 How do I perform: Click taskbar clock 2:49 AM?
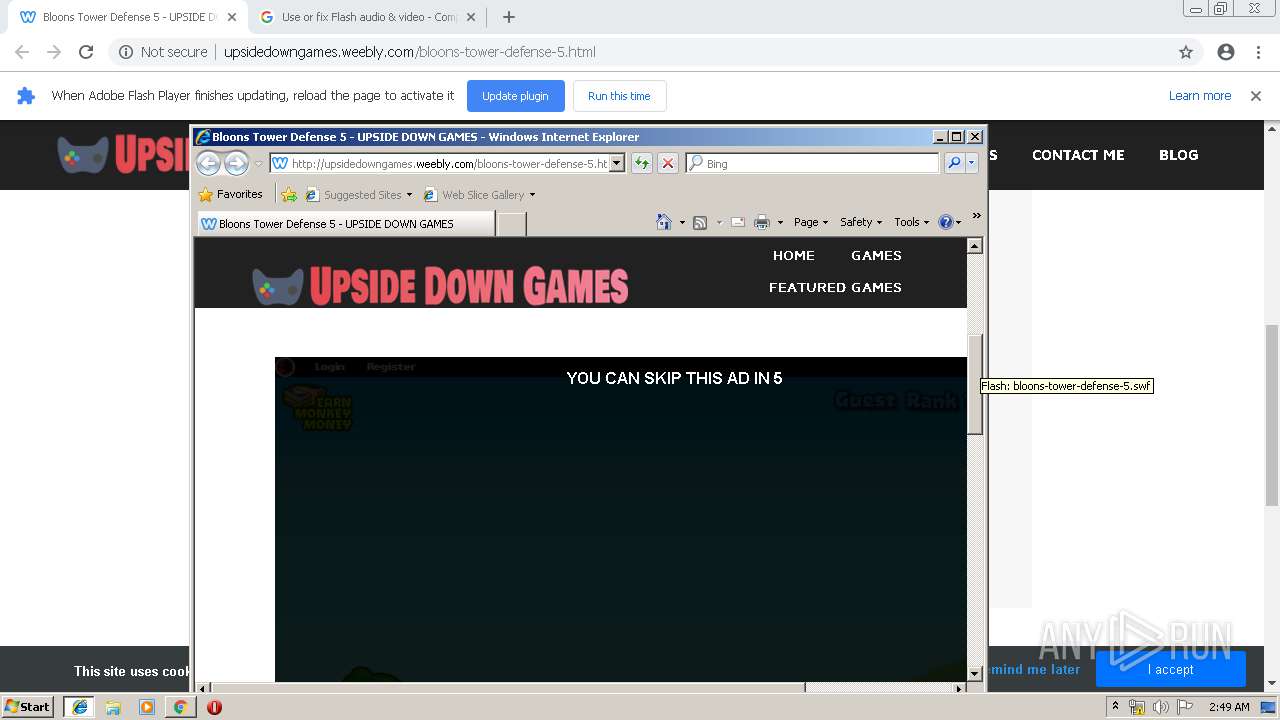click(x=1229, y=707)
